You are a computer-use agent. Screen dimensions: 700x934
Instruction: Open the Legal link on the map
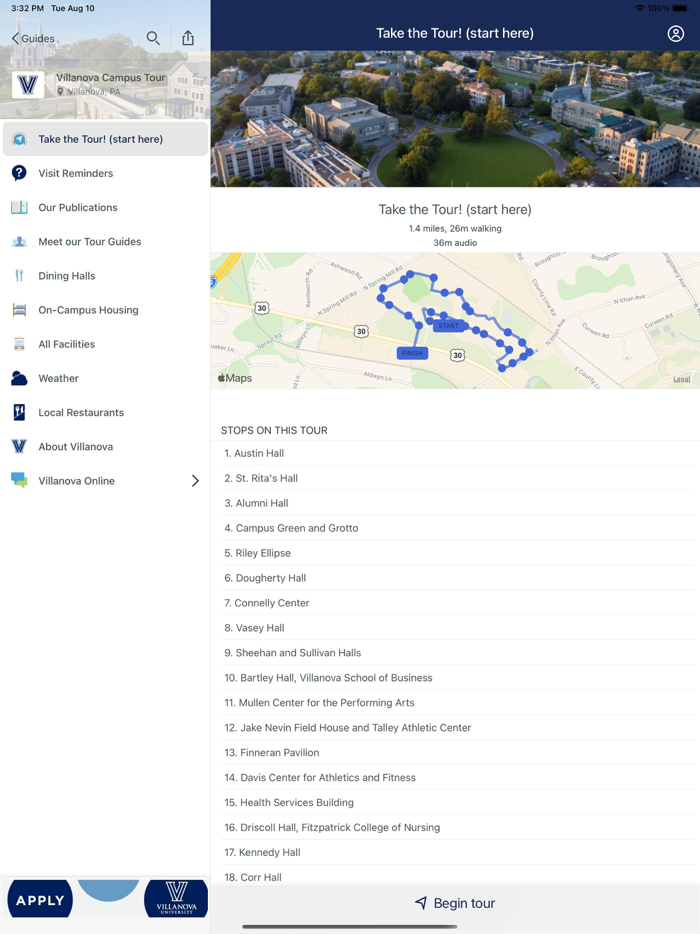point(682,379)
